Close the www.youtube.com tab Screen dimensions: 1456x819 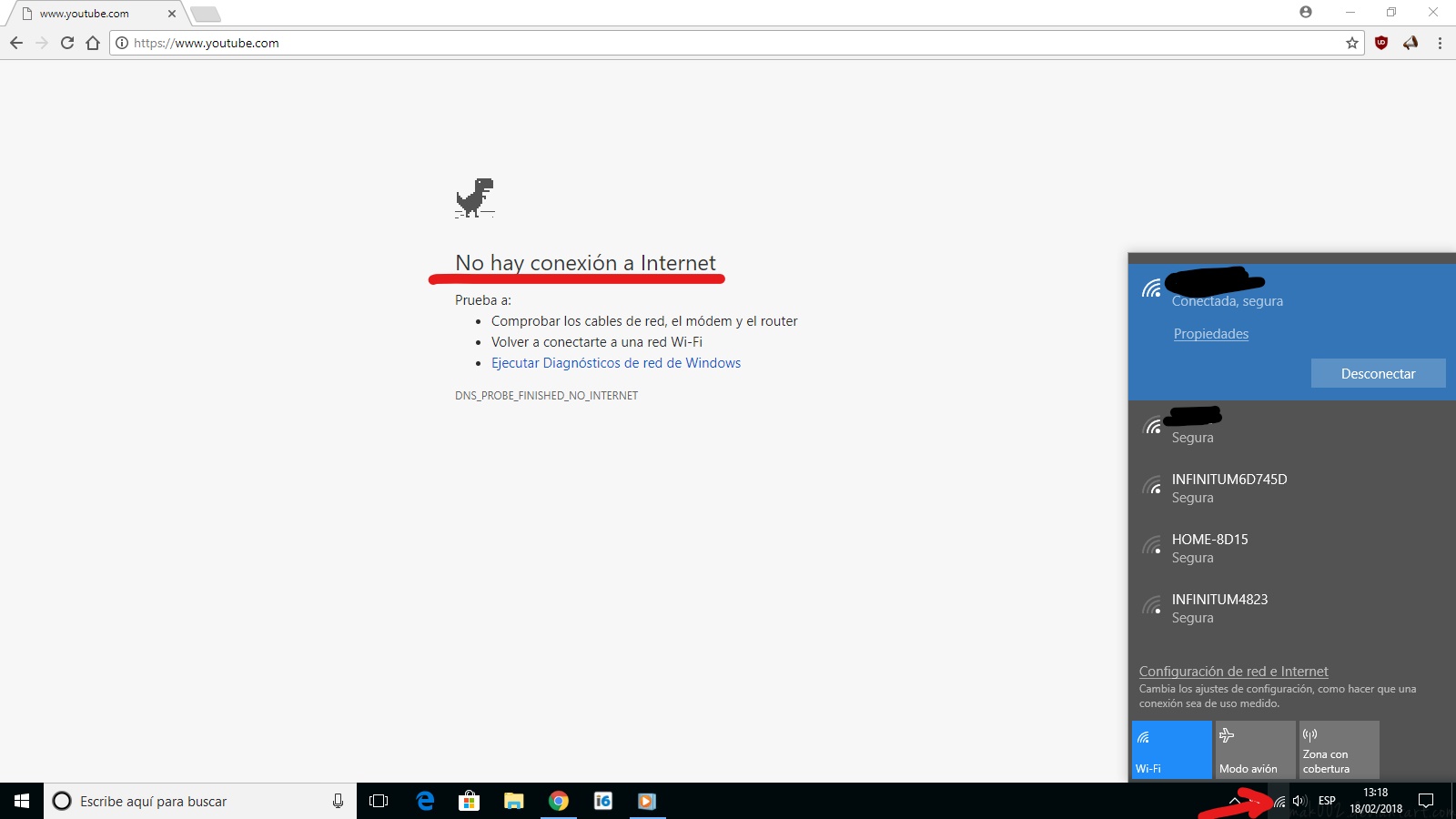[171, 14]
